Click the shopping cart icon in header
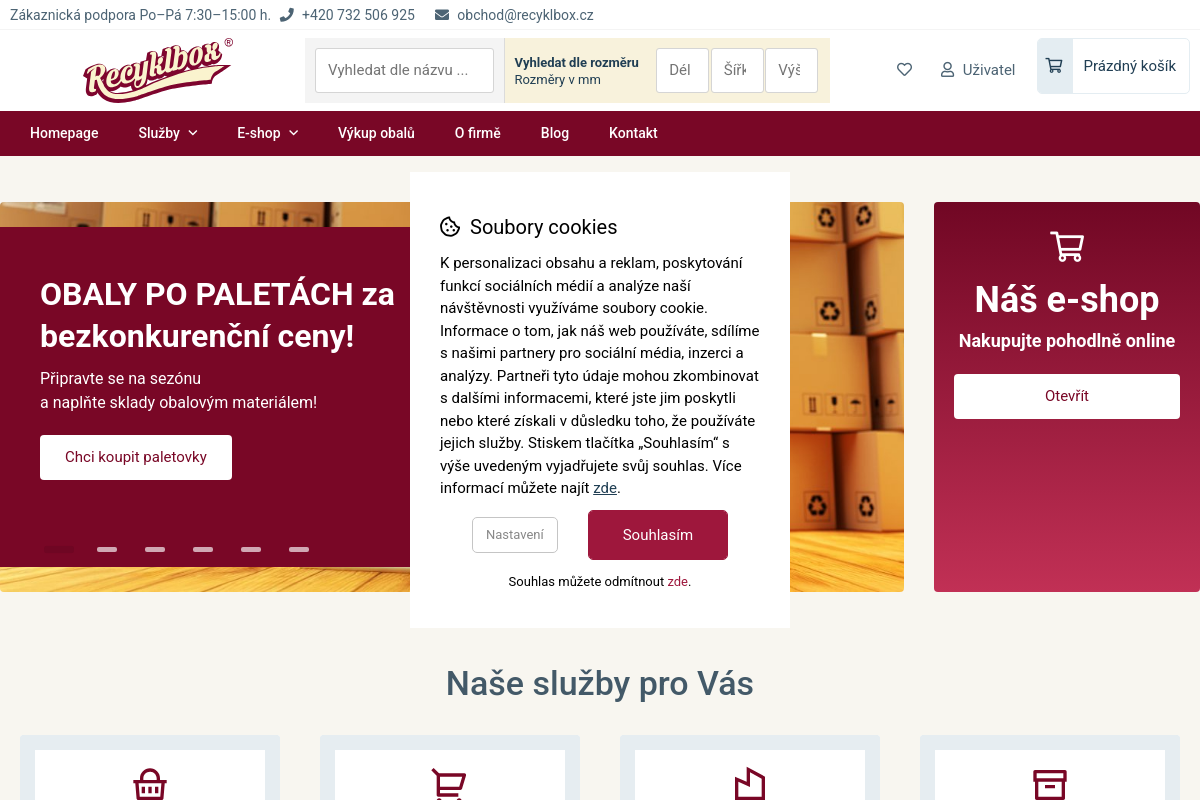Viewport: 1200px width, 800px height. tap(1054, 66)
